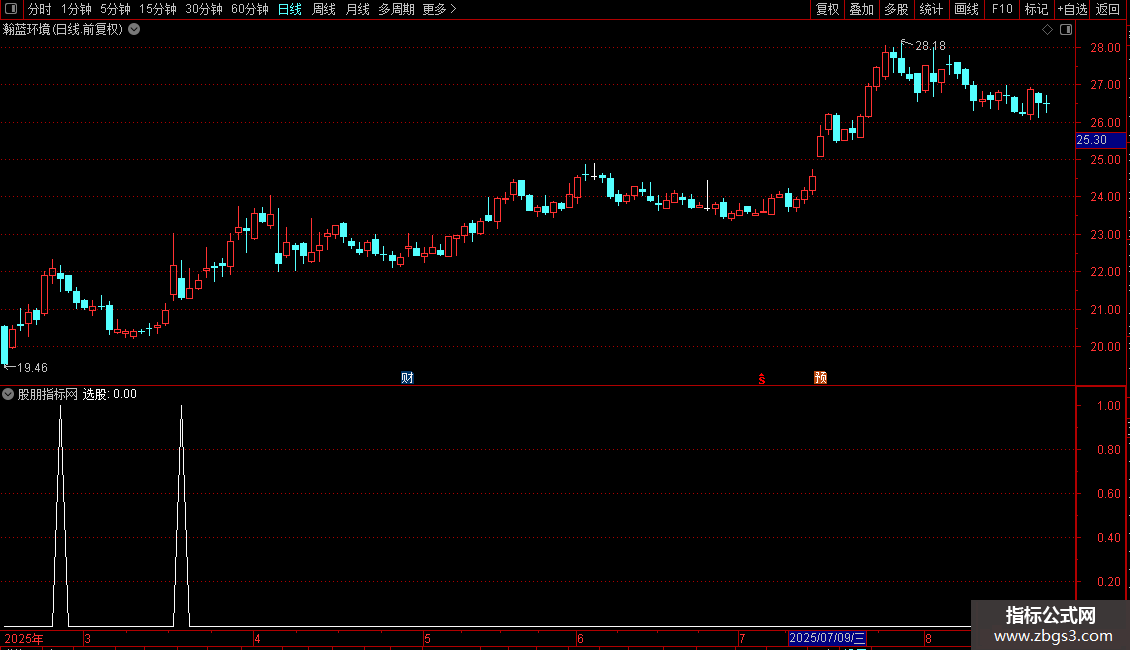Expand the 更多 periods menu
The height and width of the screenshot is (650, 1130).
(439, 9)
